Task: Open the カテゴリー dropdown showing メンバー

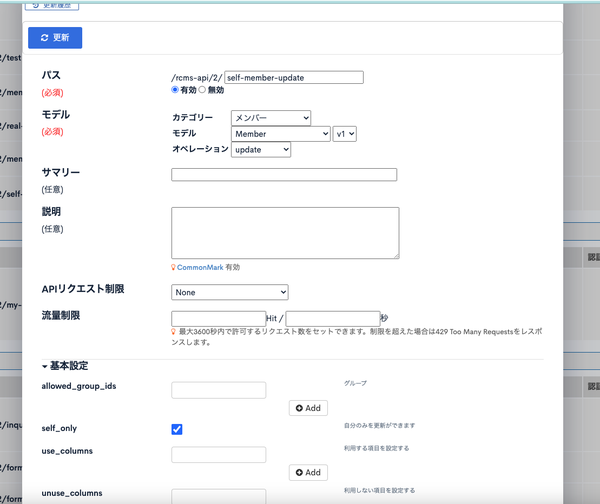Action: tap(271, 118)
